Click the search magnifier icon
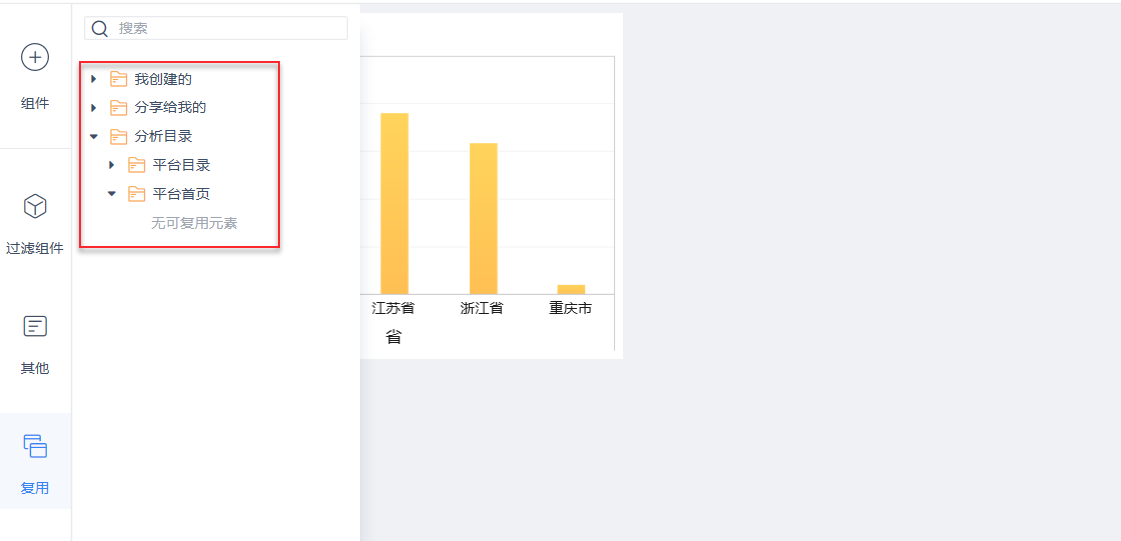This screenshot has height=541, width=1121. coord(100,29)
